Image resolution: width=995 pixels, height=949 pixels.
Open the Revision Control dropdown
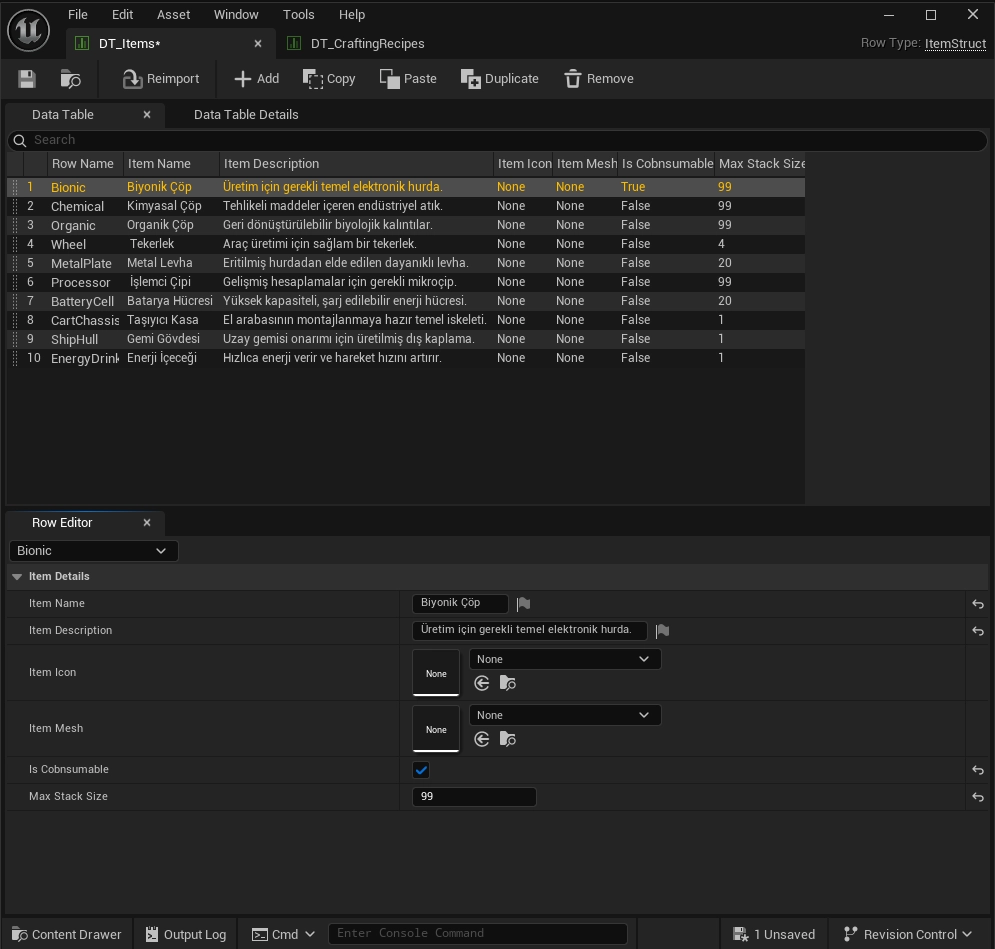908,934
